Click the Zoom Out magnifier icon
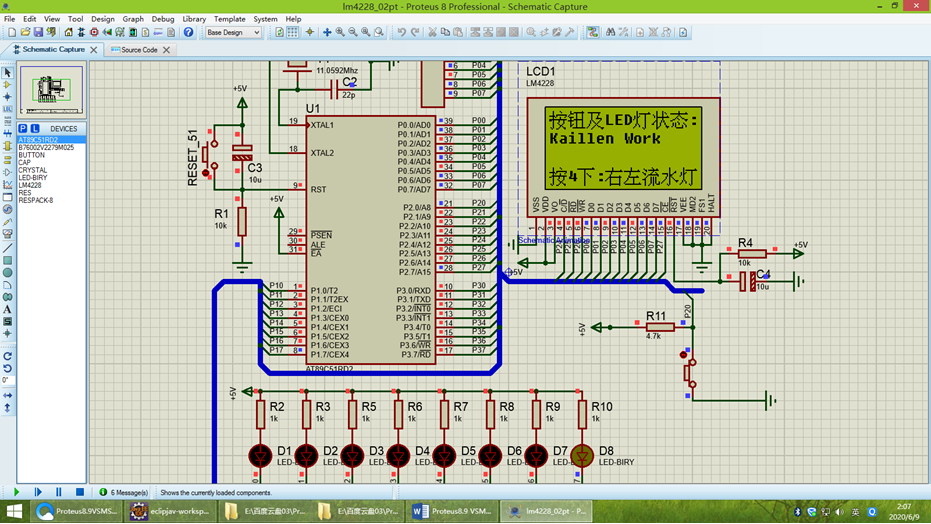The image size is (931, 524). [x=353, y=33]
